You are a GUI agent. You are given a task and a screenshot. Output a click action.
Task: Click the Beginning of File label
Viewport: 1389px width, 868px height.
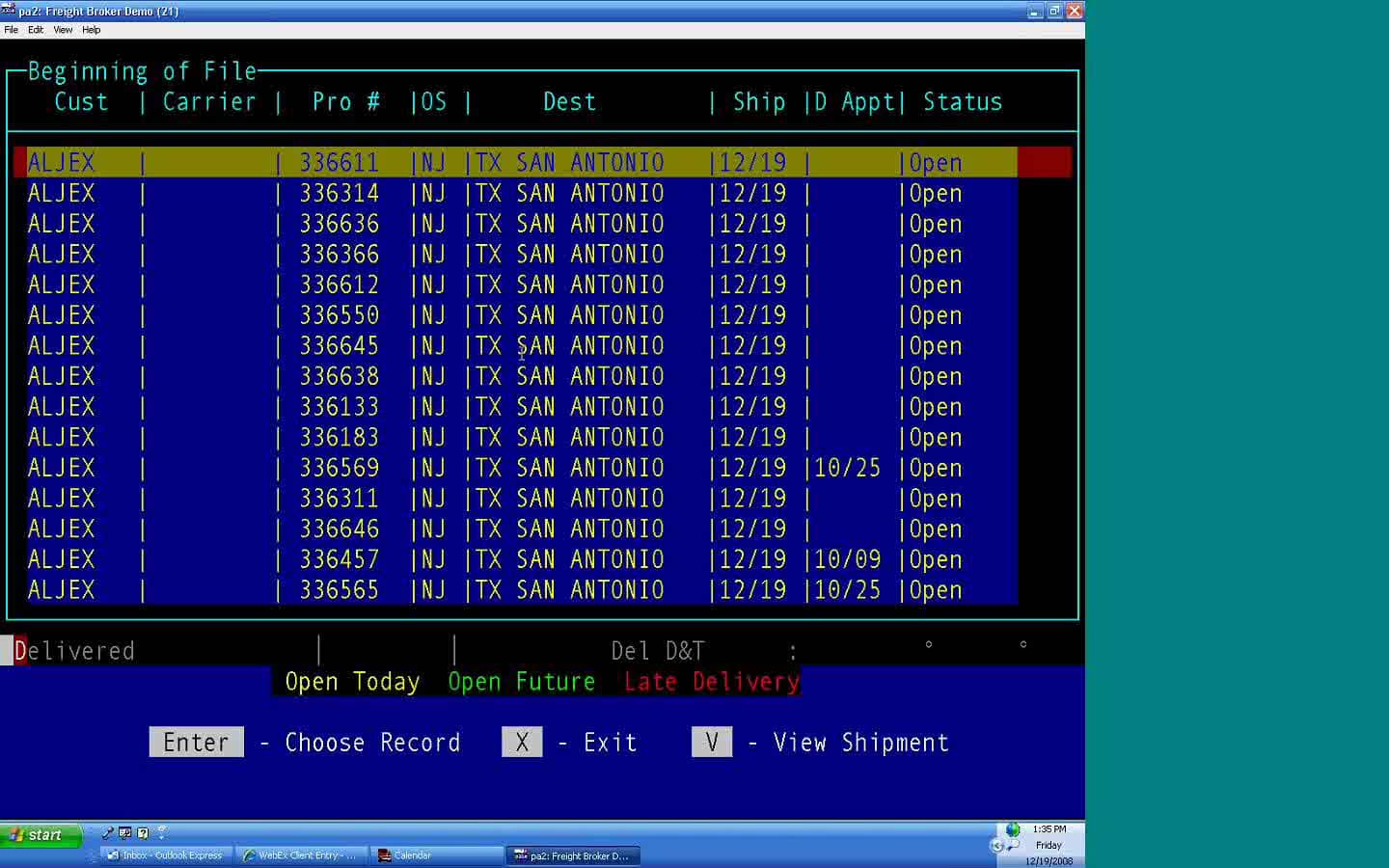click(x=142, y=71)
